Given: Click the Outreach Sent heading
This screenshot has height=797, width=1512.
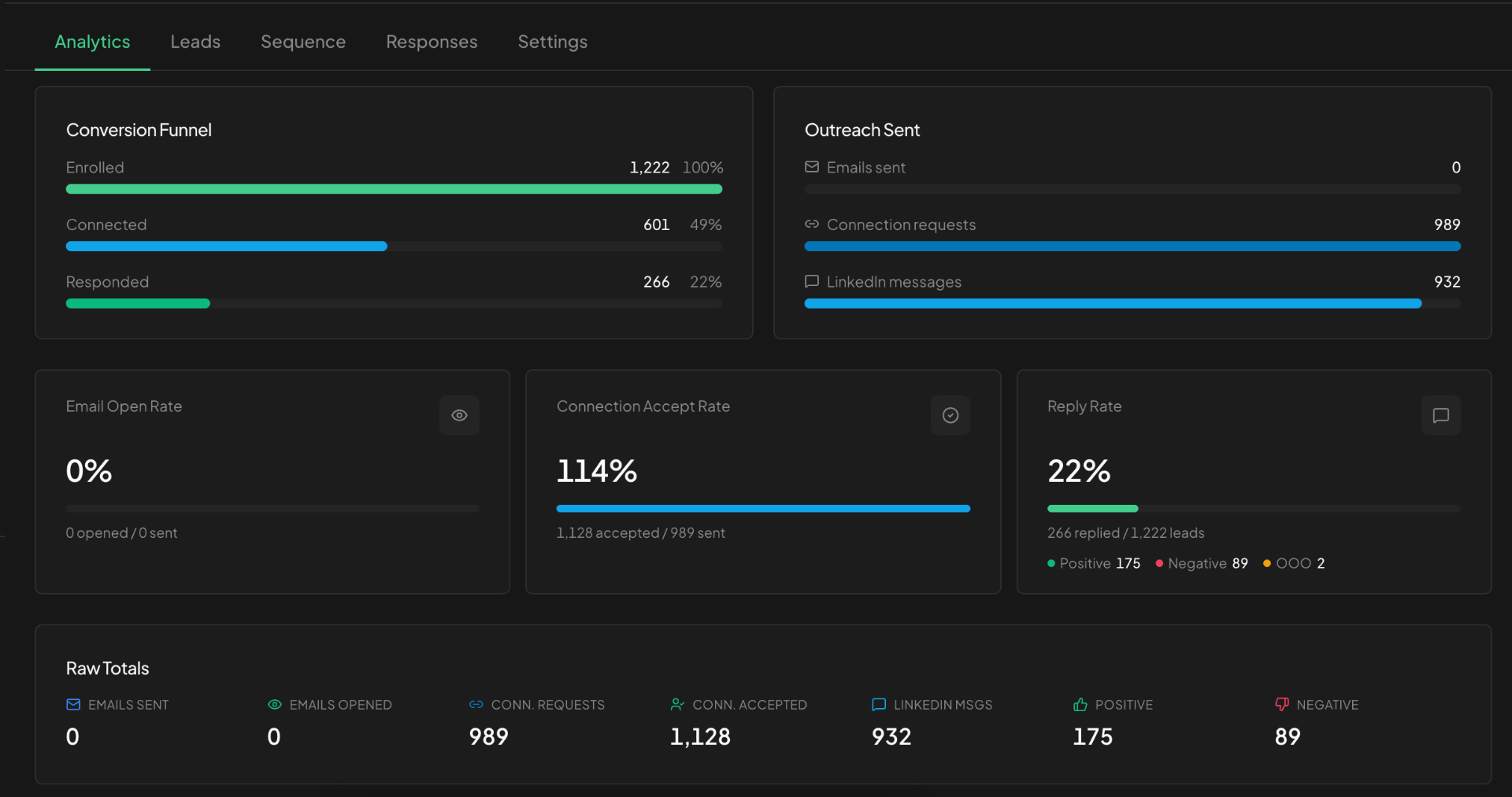Looking at the screenshot, I should pyautogui.click(x=862, y=130).
